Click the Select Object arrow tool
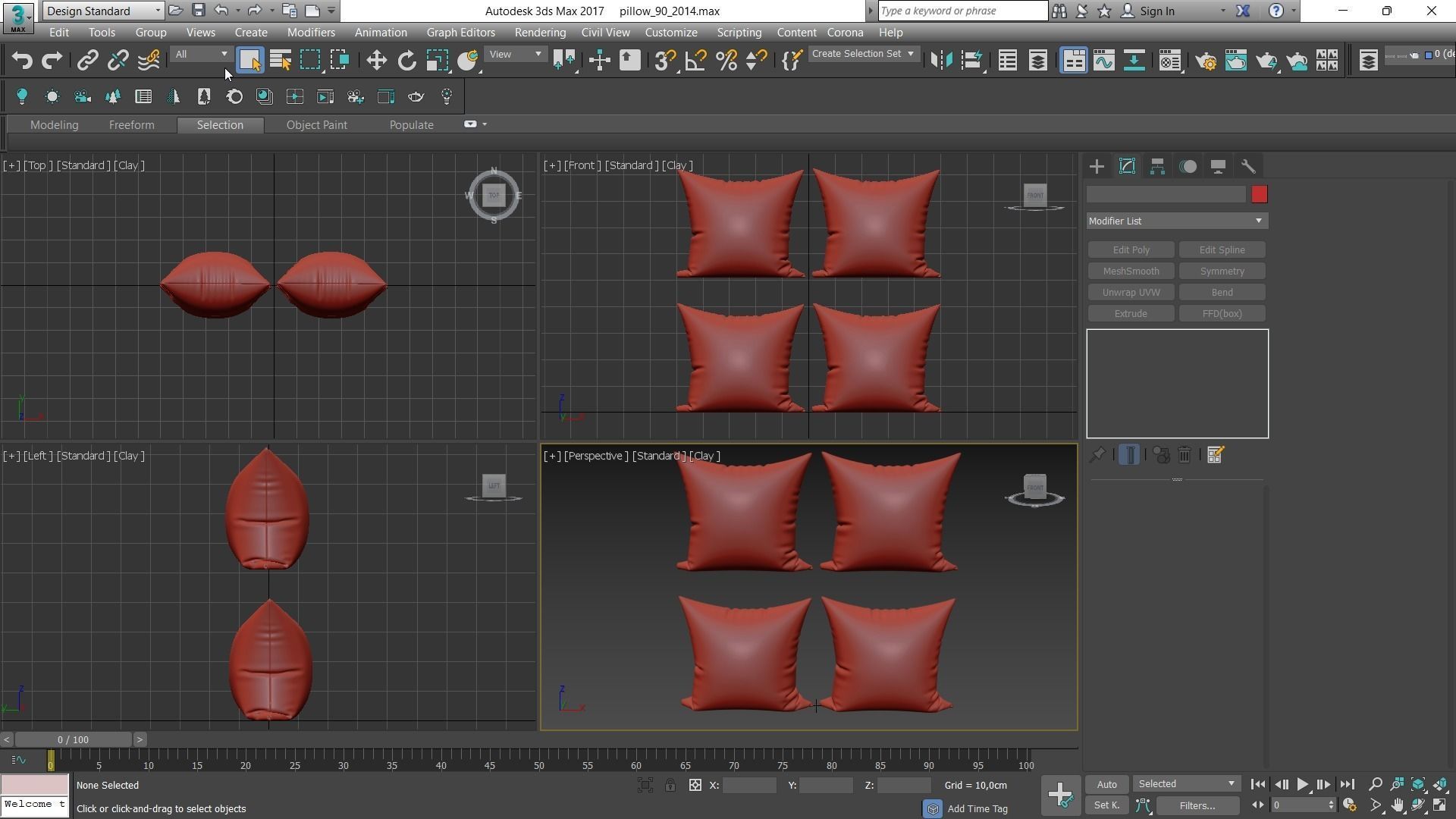The image size is (1456, 819). click(249, 60)
